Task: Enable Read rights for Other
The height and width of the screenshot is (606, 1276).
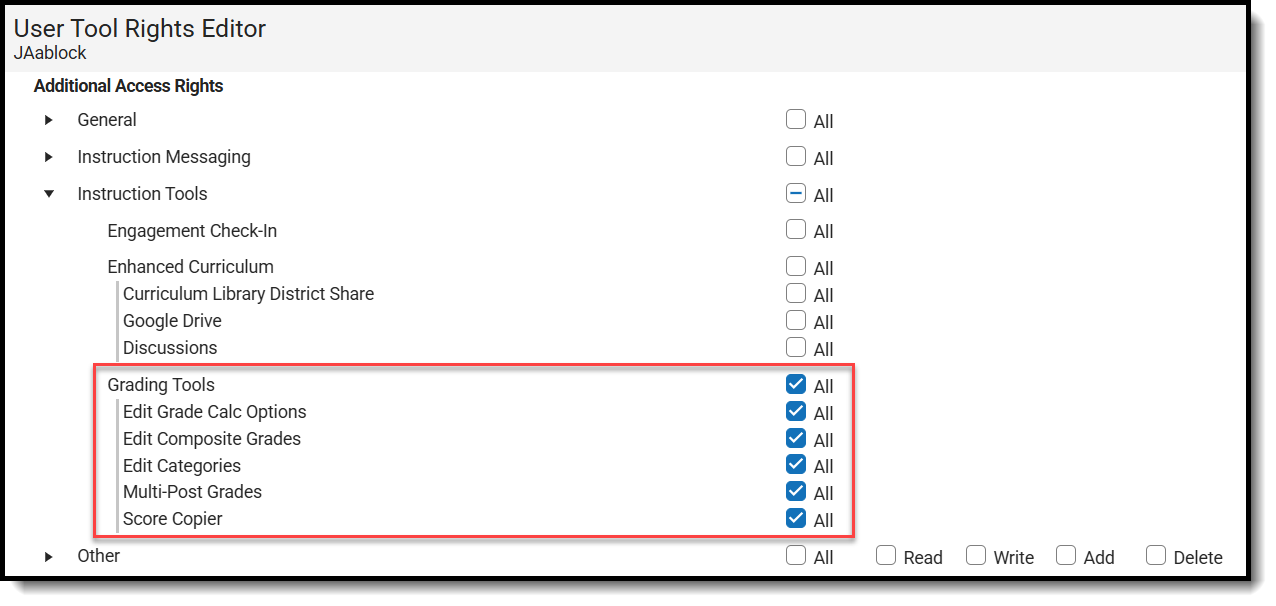Action: click(885, 556)
